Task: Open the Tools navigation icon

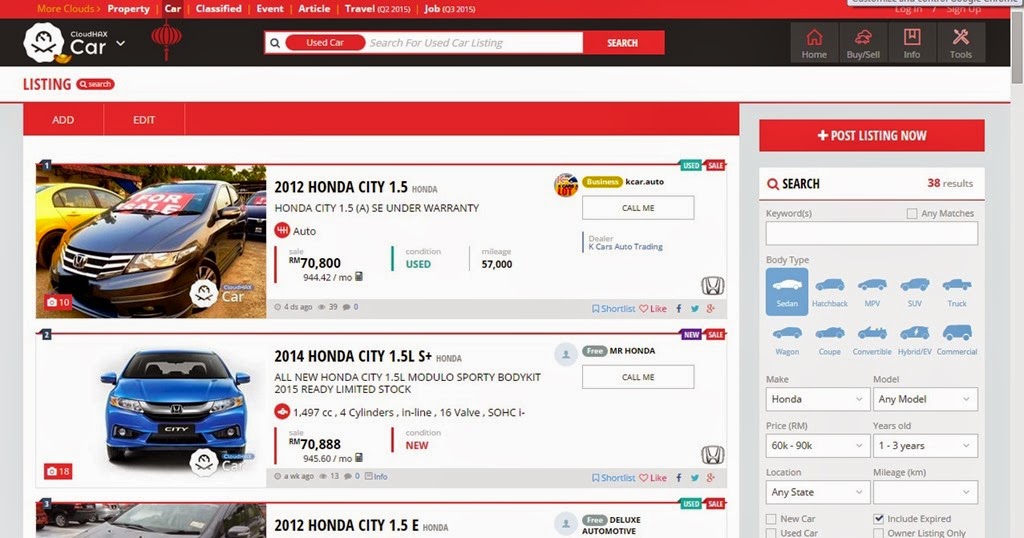Action: coord(961,43)
